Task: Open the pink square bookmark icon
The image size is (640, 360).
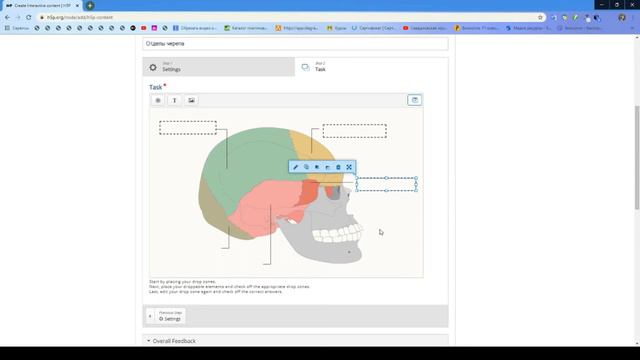Action: point(154,28)
